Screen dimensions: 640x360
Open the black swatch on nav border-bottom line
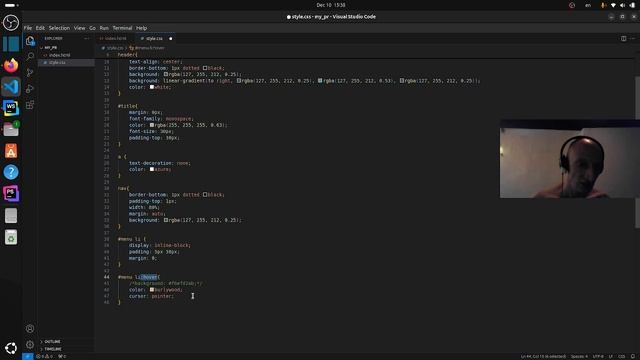coord(205,195)
